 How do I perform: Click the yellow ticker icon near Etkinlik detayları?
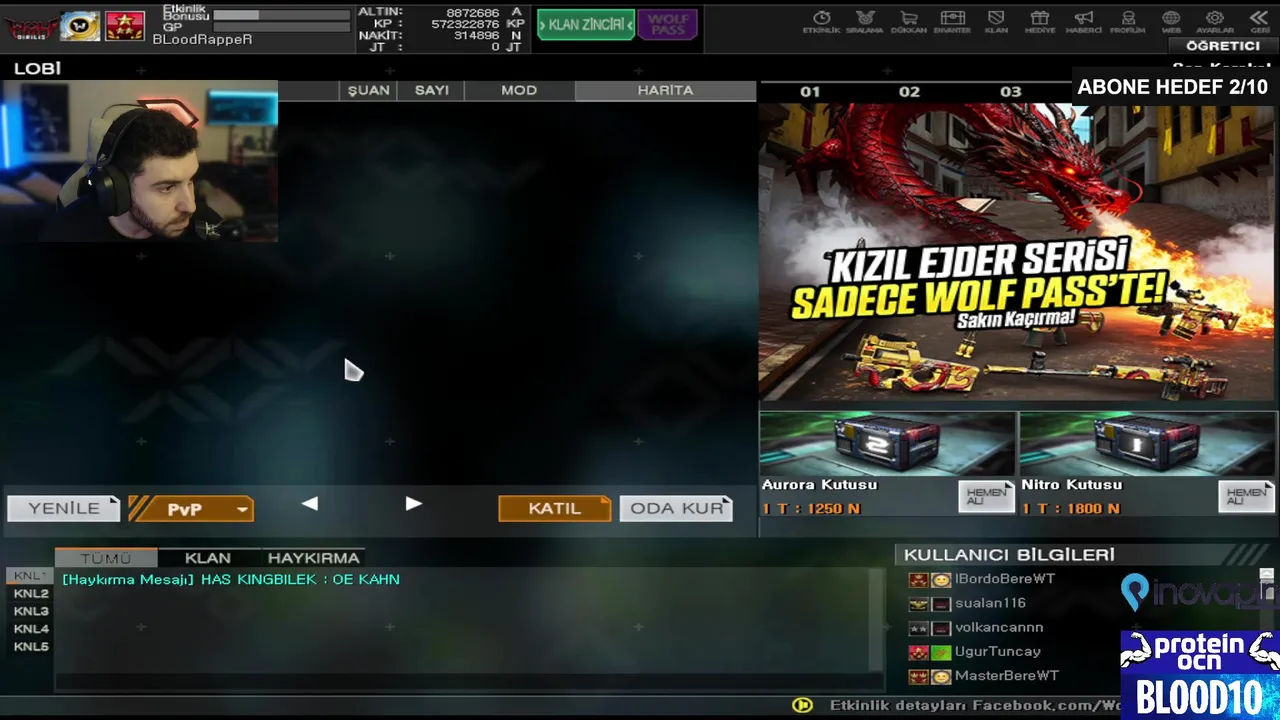pos(802,705)
